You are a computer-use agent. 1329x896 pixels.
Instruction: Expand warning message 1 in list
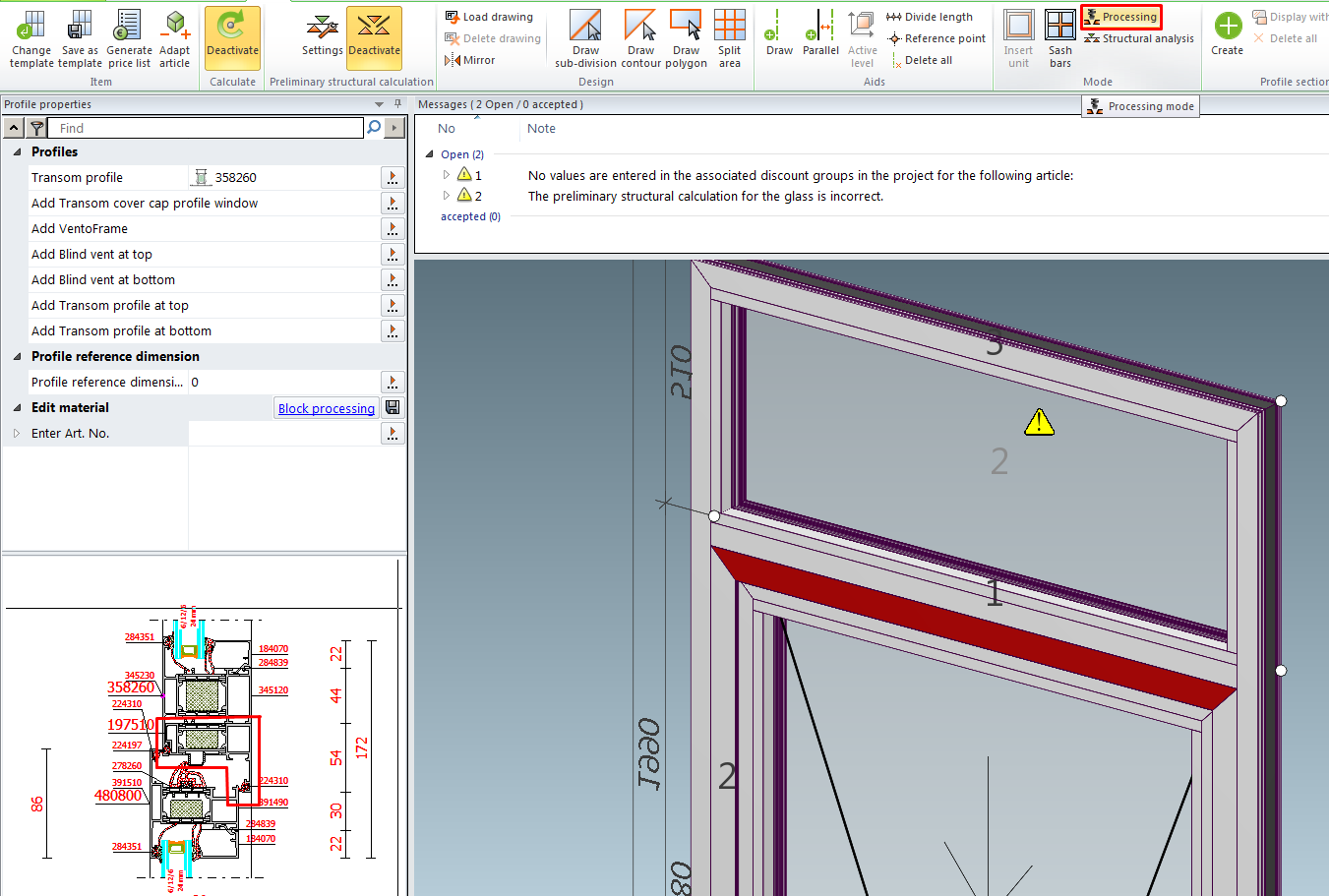[446, 175]
